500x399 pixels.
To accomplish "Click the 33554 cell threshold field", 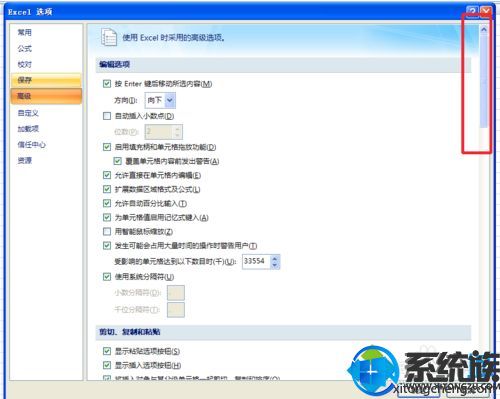I will (x=256, y=261).
